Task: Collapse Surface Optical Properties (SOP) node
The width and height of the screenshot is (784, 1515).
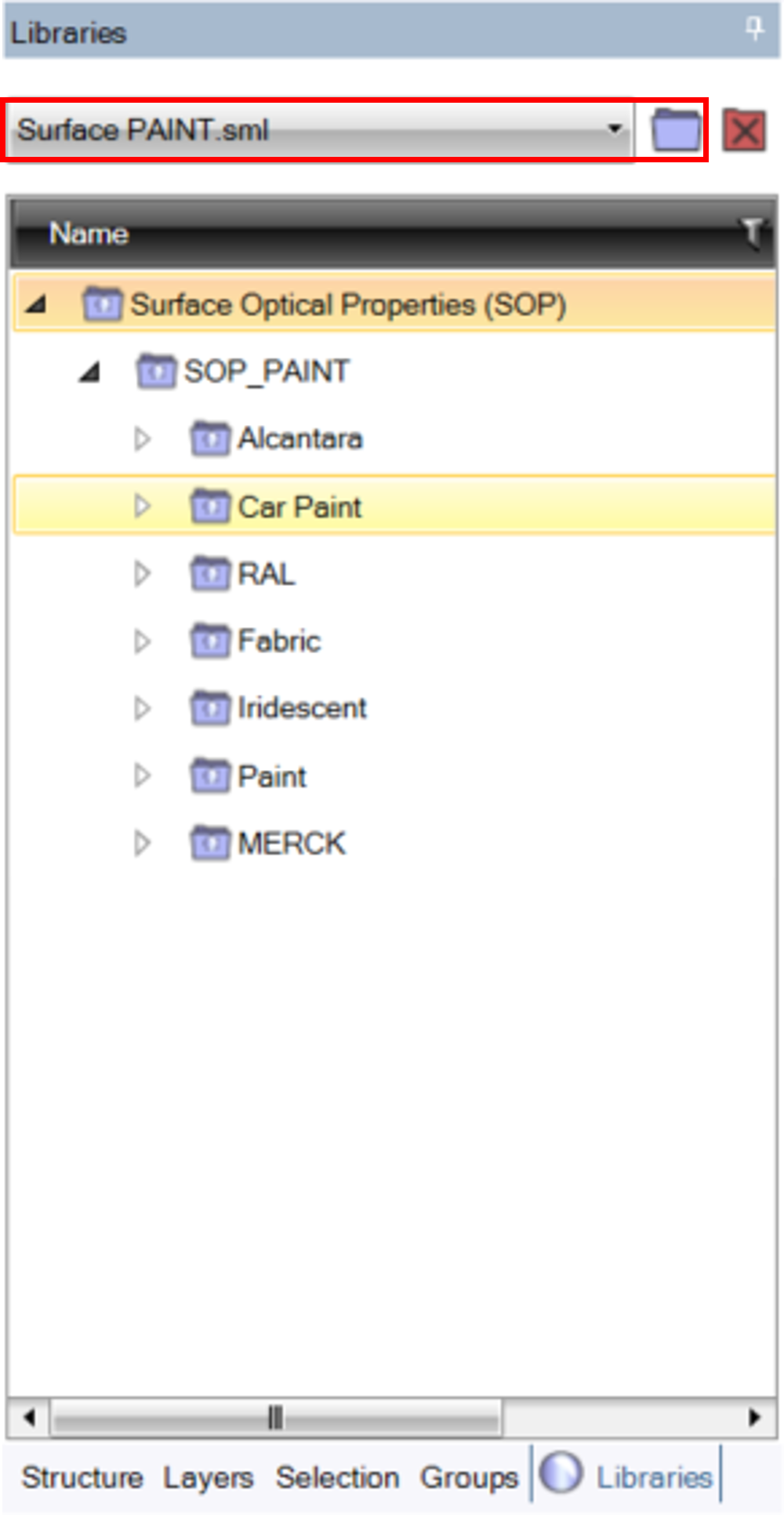Action: point(35,304)
